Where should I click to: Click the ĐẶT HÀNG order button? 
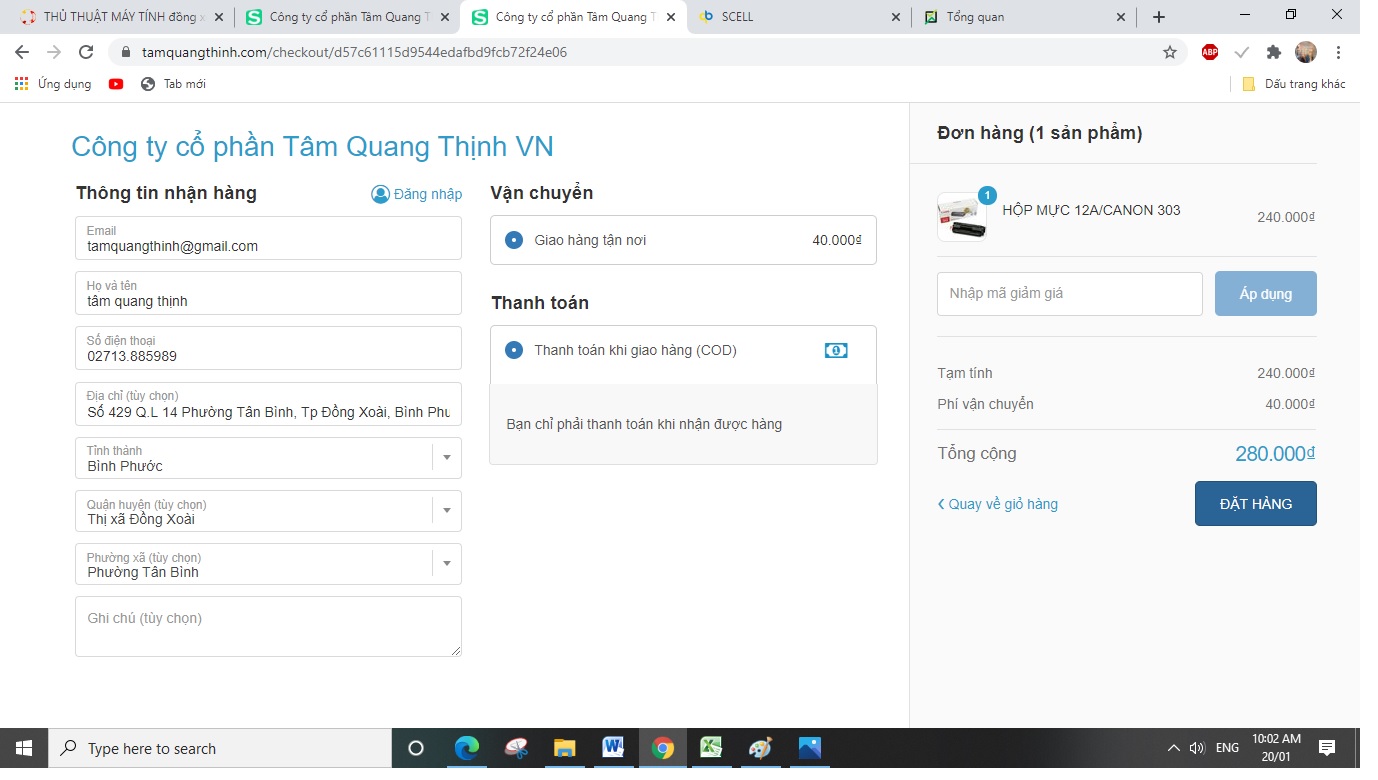pyautogui.click(x=1256, y=504)
